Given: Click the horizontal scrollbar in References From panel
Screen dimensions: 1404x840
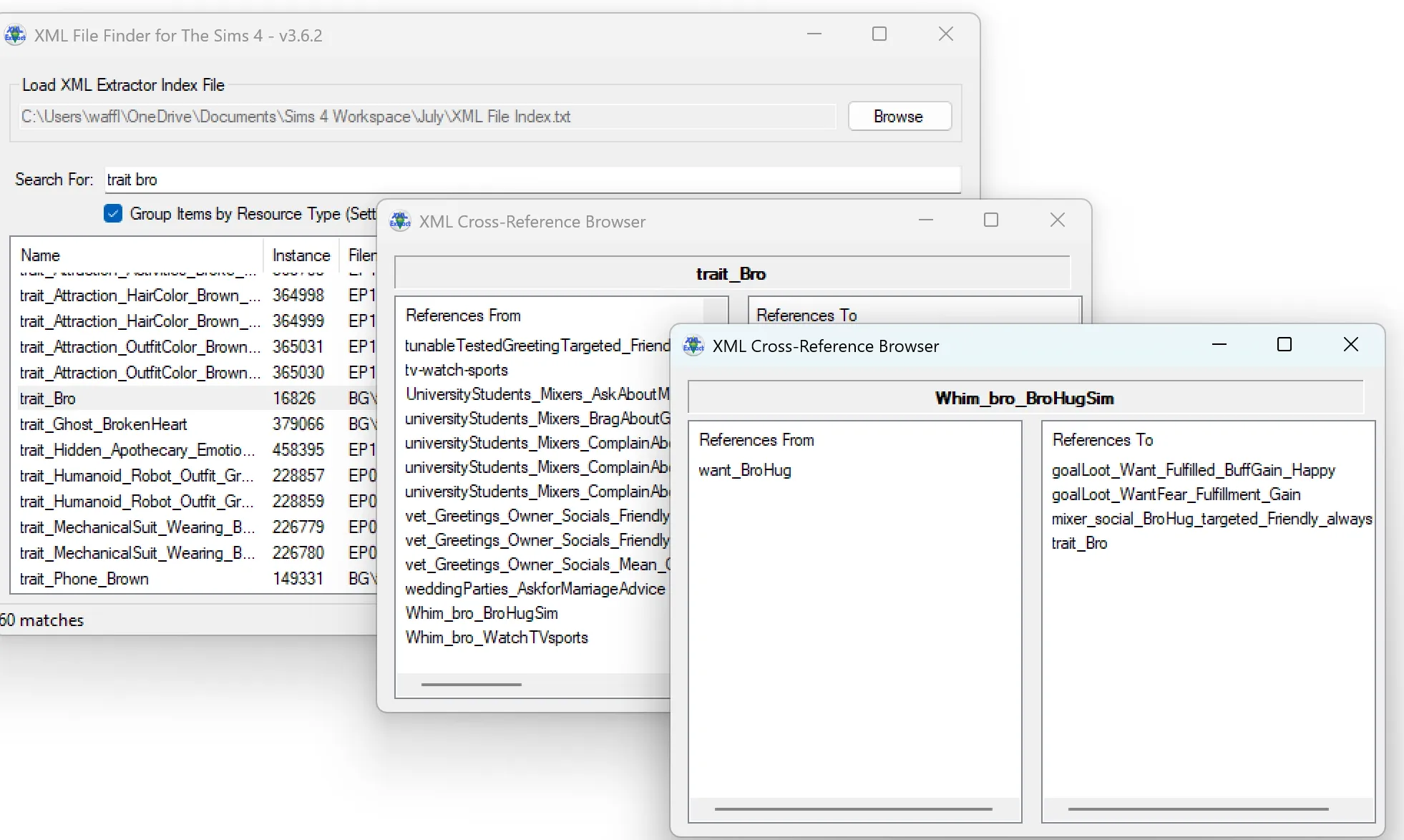Looking at the screenshot, I should pos(471,685).
